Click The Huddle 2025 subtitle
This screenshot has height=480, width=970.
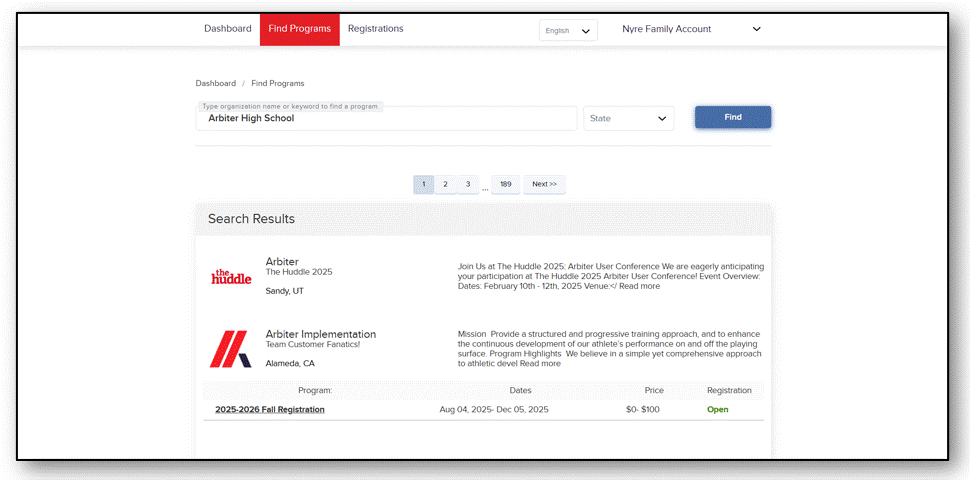299,272
